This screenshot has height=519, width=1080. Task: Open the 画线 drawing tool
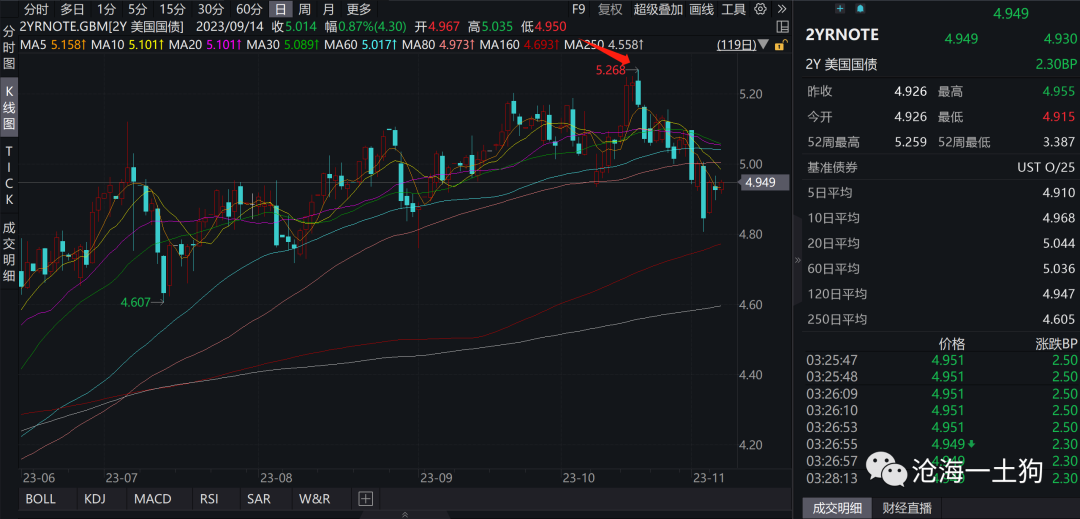click(x=701, y=9)
